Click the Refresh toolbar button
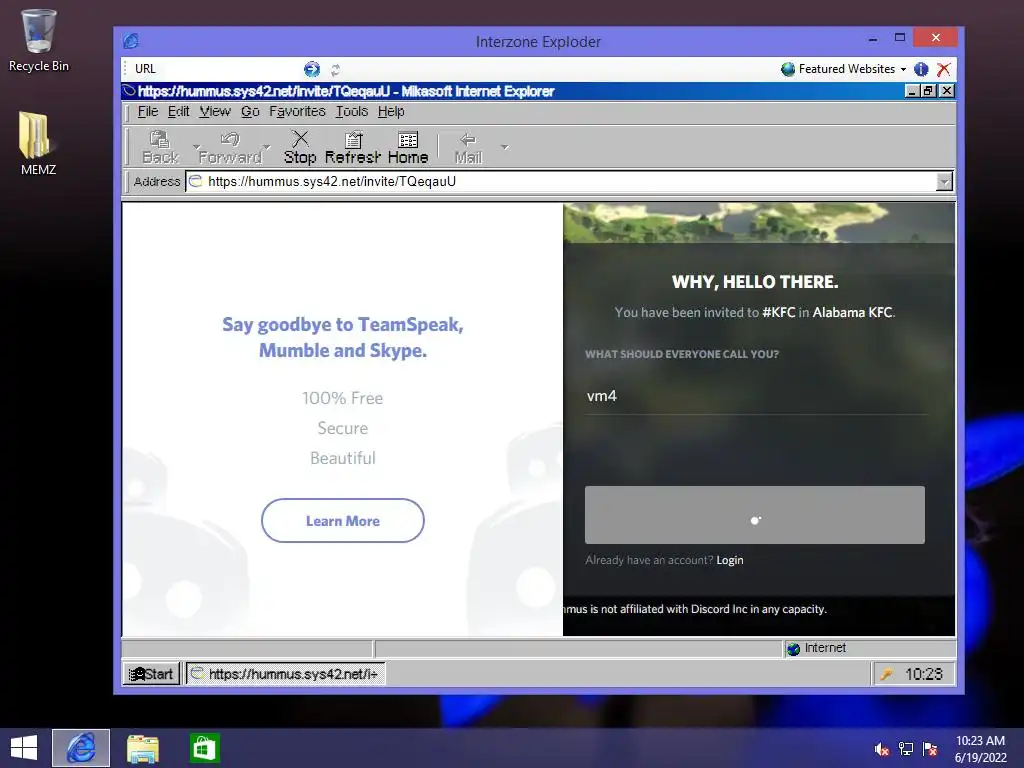1024x768 pixels. point(353,148)
